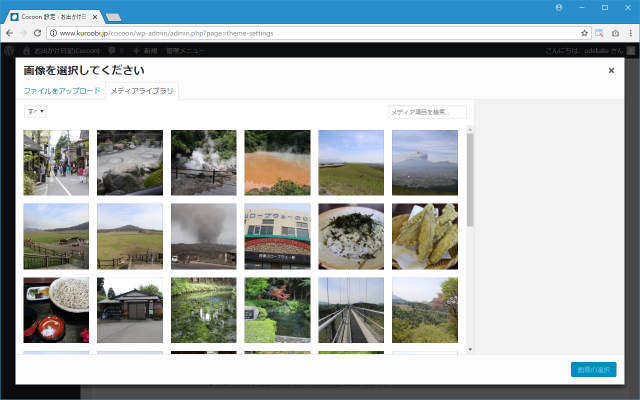The image size is (640, 400).
Task: Close the Cocoon settings browser tab
Action: (x=95, y=17)
